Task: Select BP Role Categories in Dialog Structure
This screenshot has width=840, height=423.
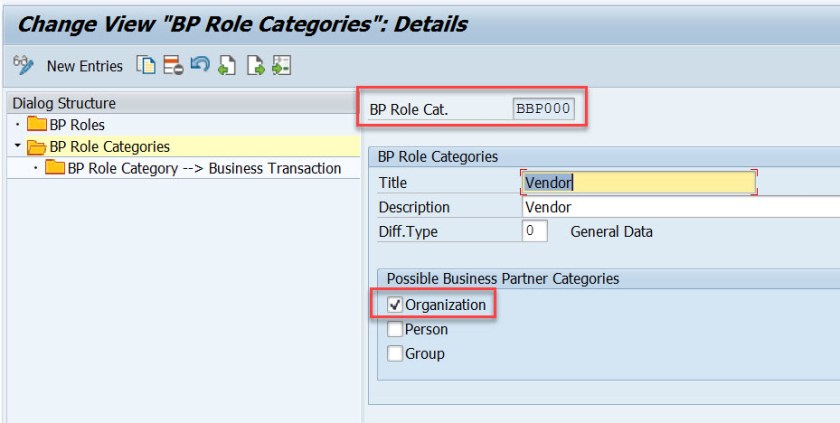Action: 110,147
